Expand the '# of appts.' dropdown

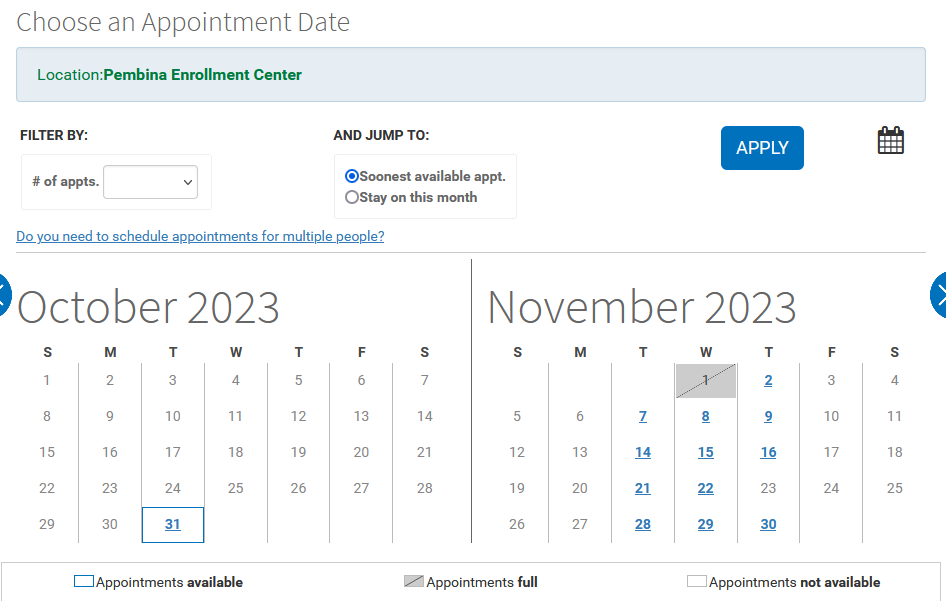coord(150,182)
